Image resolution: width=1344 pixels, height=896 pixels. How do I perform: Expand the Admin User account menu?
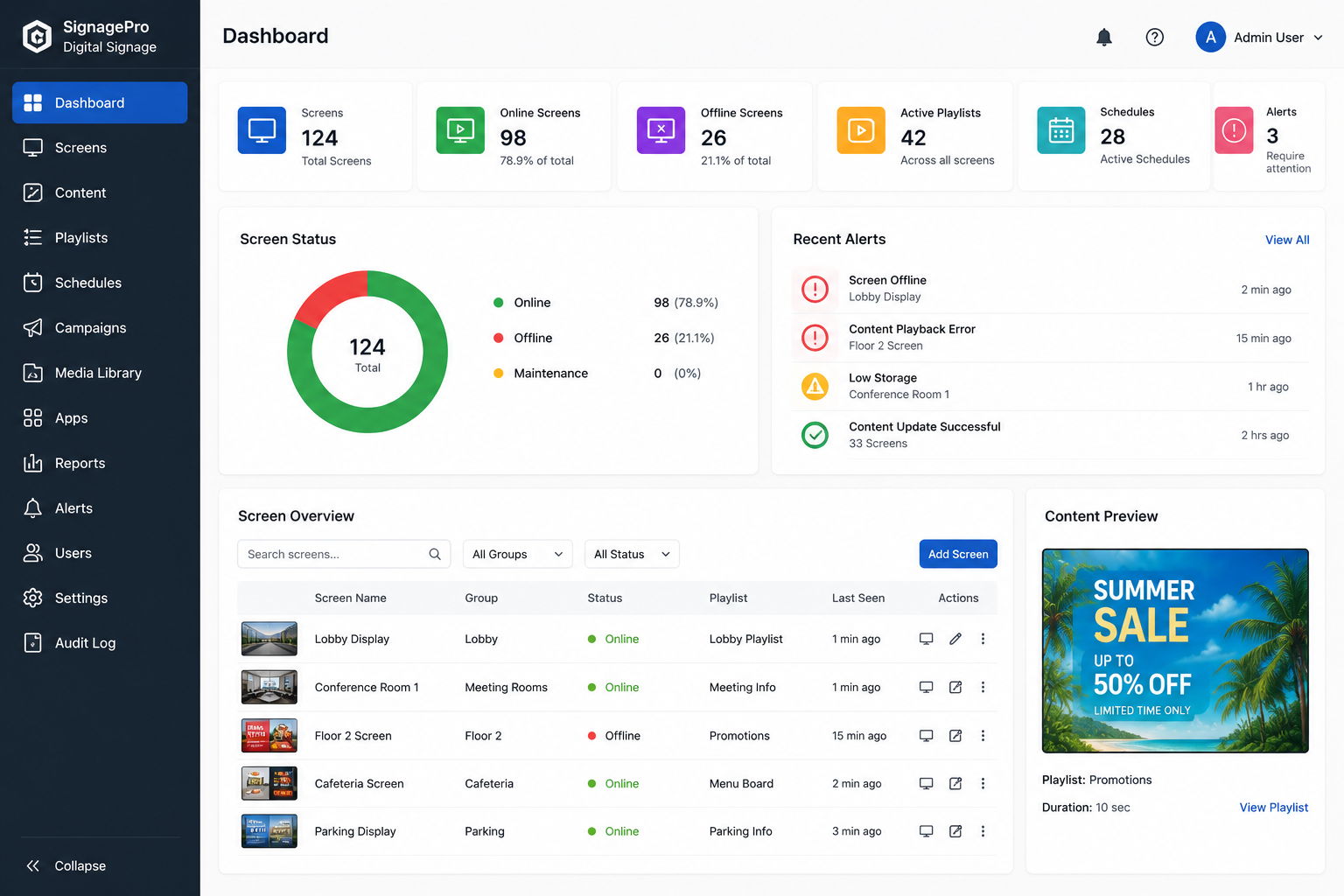coord(1259,37)
